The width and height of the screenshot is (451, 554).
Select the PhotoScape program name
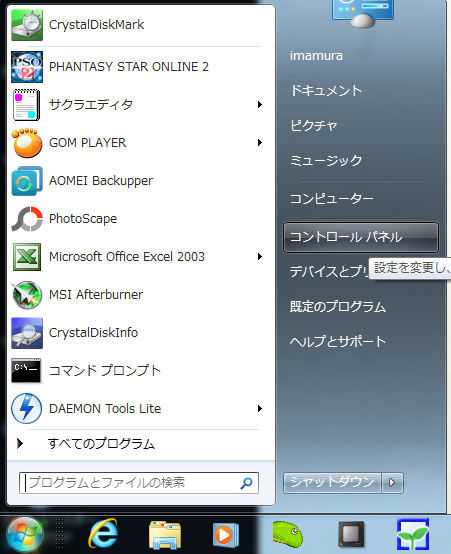83,219
